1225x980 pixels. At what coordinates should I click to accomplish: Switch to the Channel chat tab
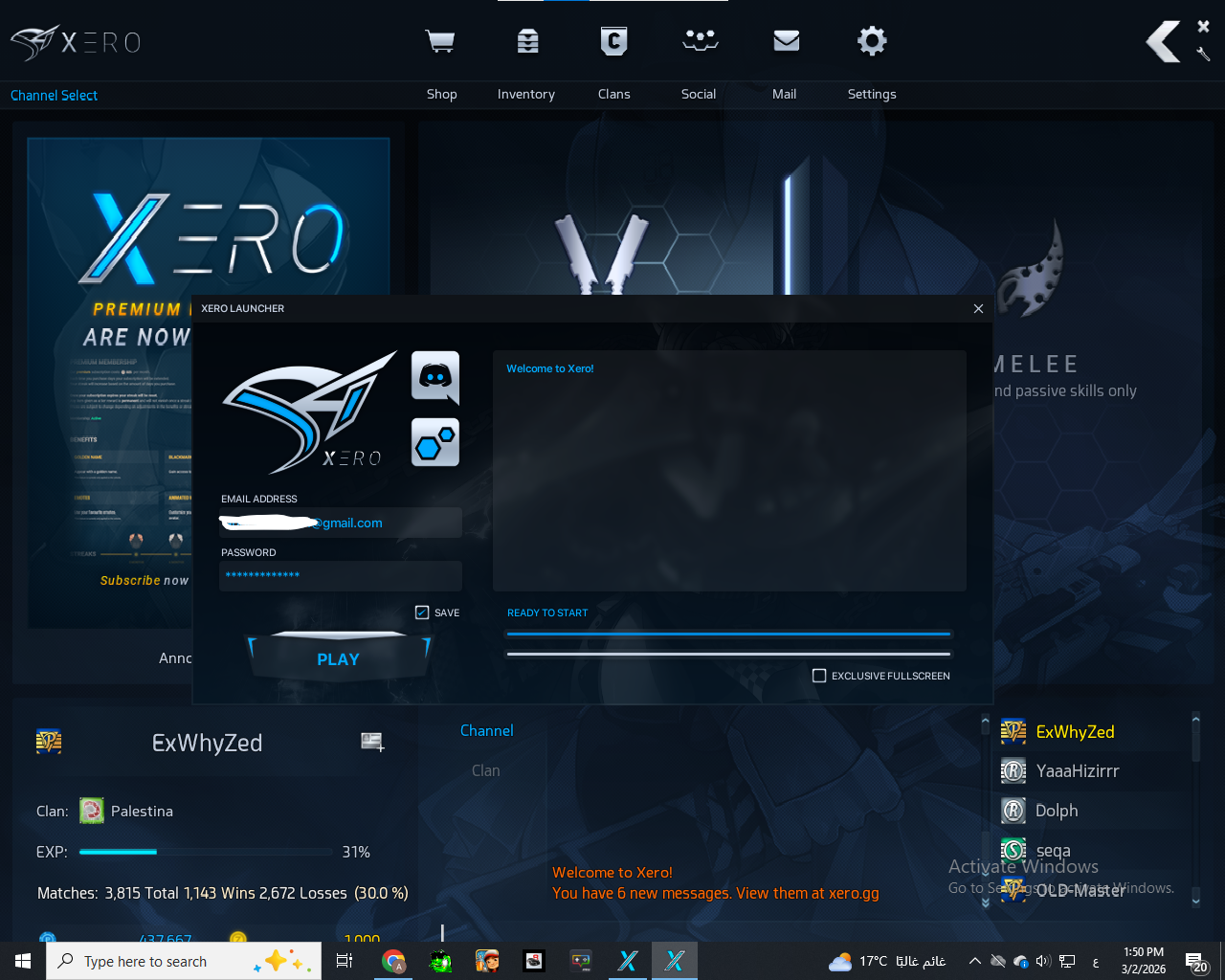coord(486,731)
